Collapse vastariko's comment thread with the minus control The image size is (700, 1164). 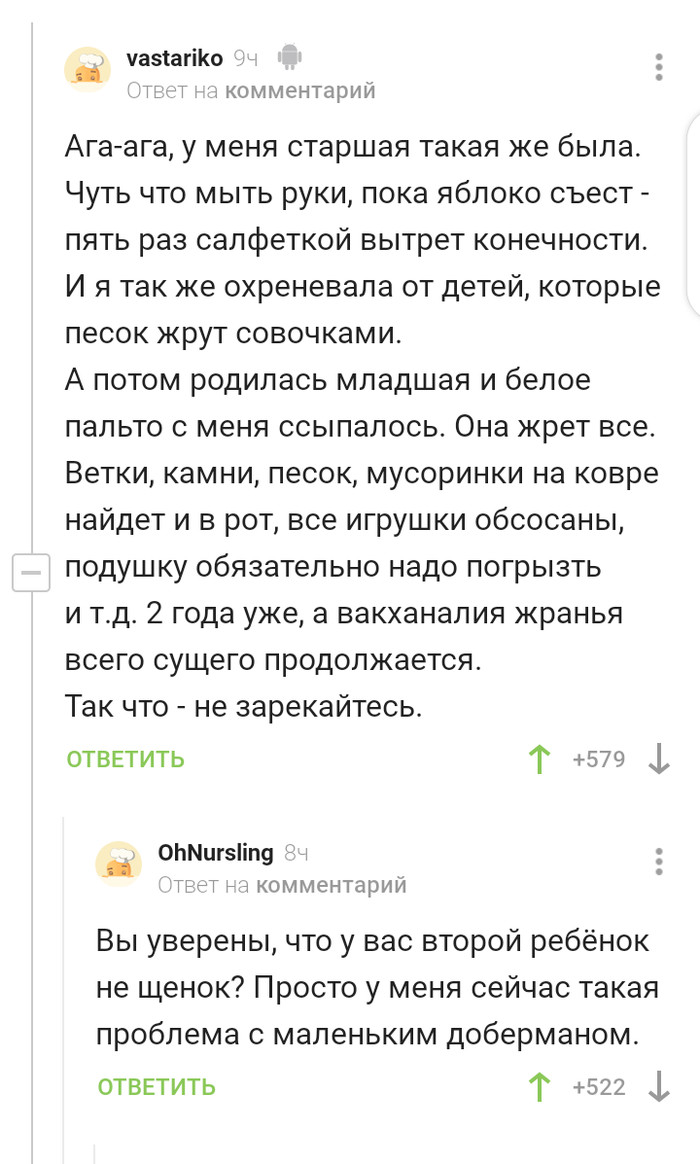click(x=33, y=572)
